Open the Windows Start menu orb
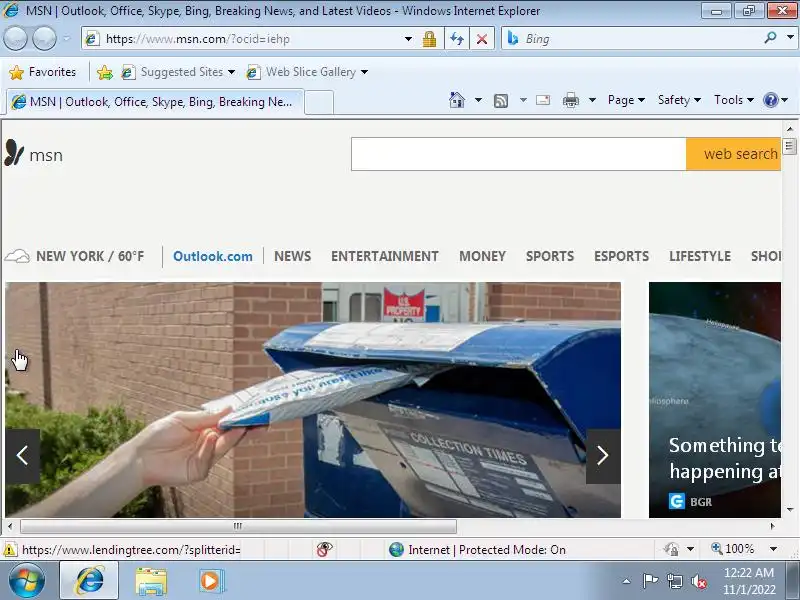The width and height of the screenshot is (800, 600). click(26, 581)
